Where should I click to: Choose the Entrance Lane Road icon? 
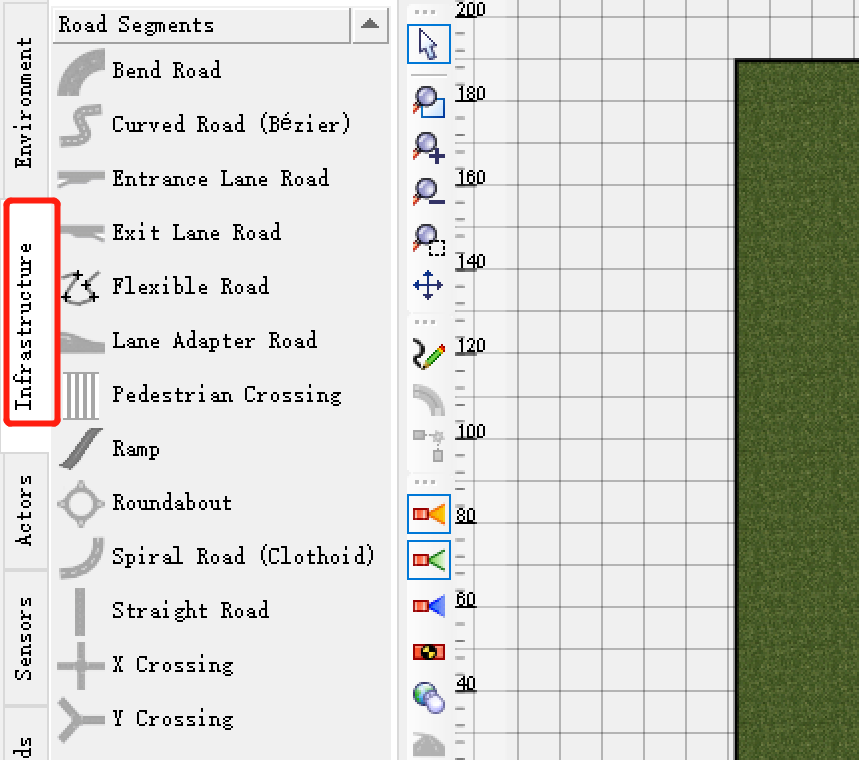point(81,178)
